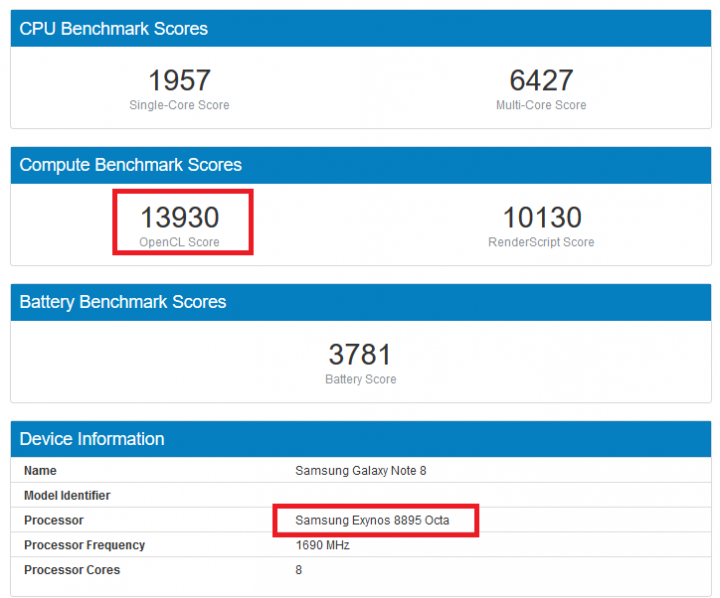The width and height of the screenshot is (720, 598).
Task: Select the Samsung Exynos 8895 Octa value
Action: 372,520
